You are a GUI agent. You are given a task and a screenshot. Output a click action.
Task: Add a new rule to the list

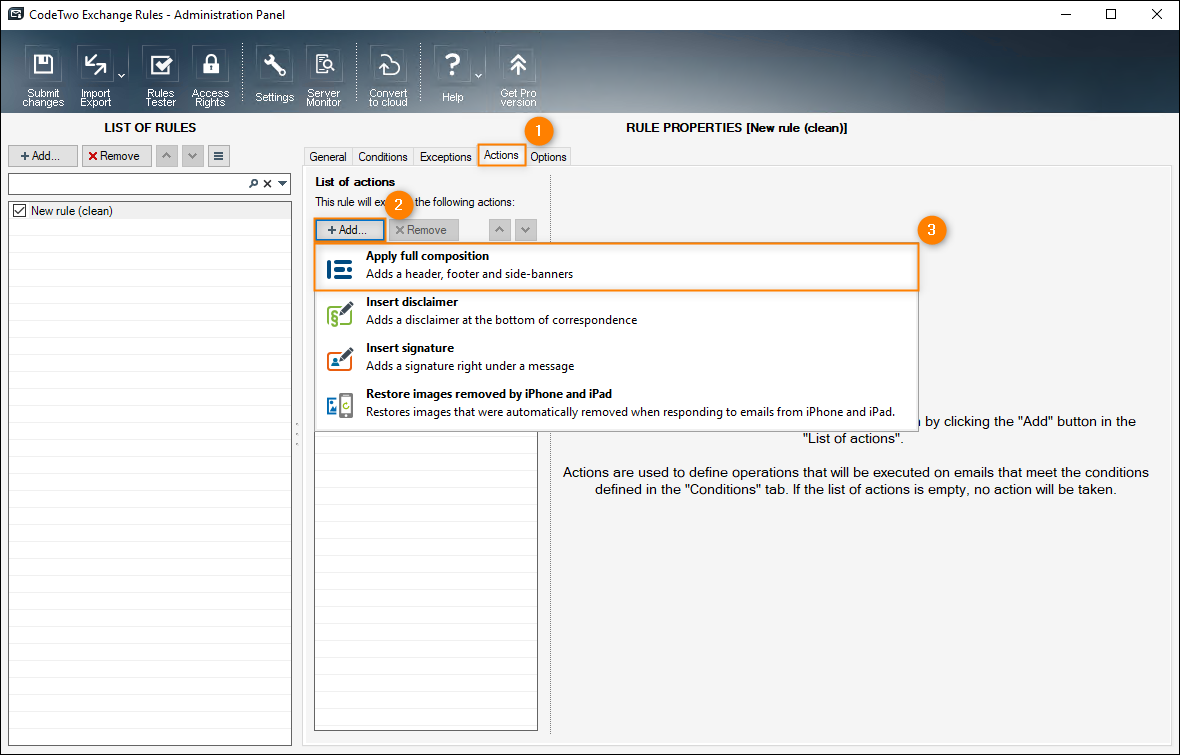pos(43,156)
